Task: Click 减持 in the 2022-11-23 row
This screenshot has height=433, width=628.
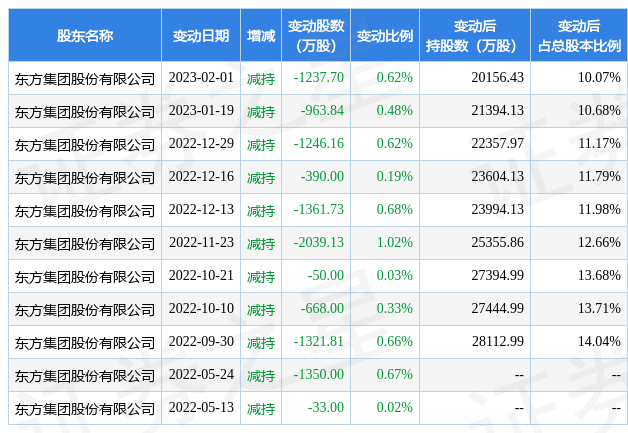Action: pyautogui.click(x=261, y=244)
